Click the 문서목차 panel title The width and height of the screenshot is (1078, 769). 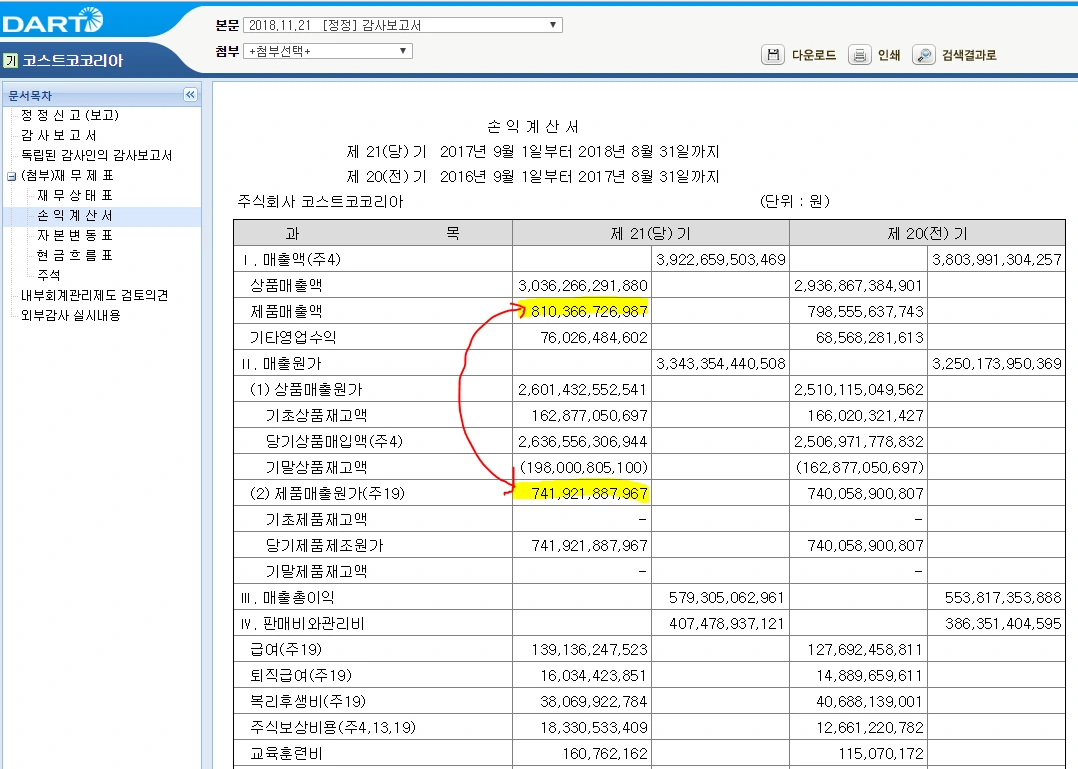30,96
